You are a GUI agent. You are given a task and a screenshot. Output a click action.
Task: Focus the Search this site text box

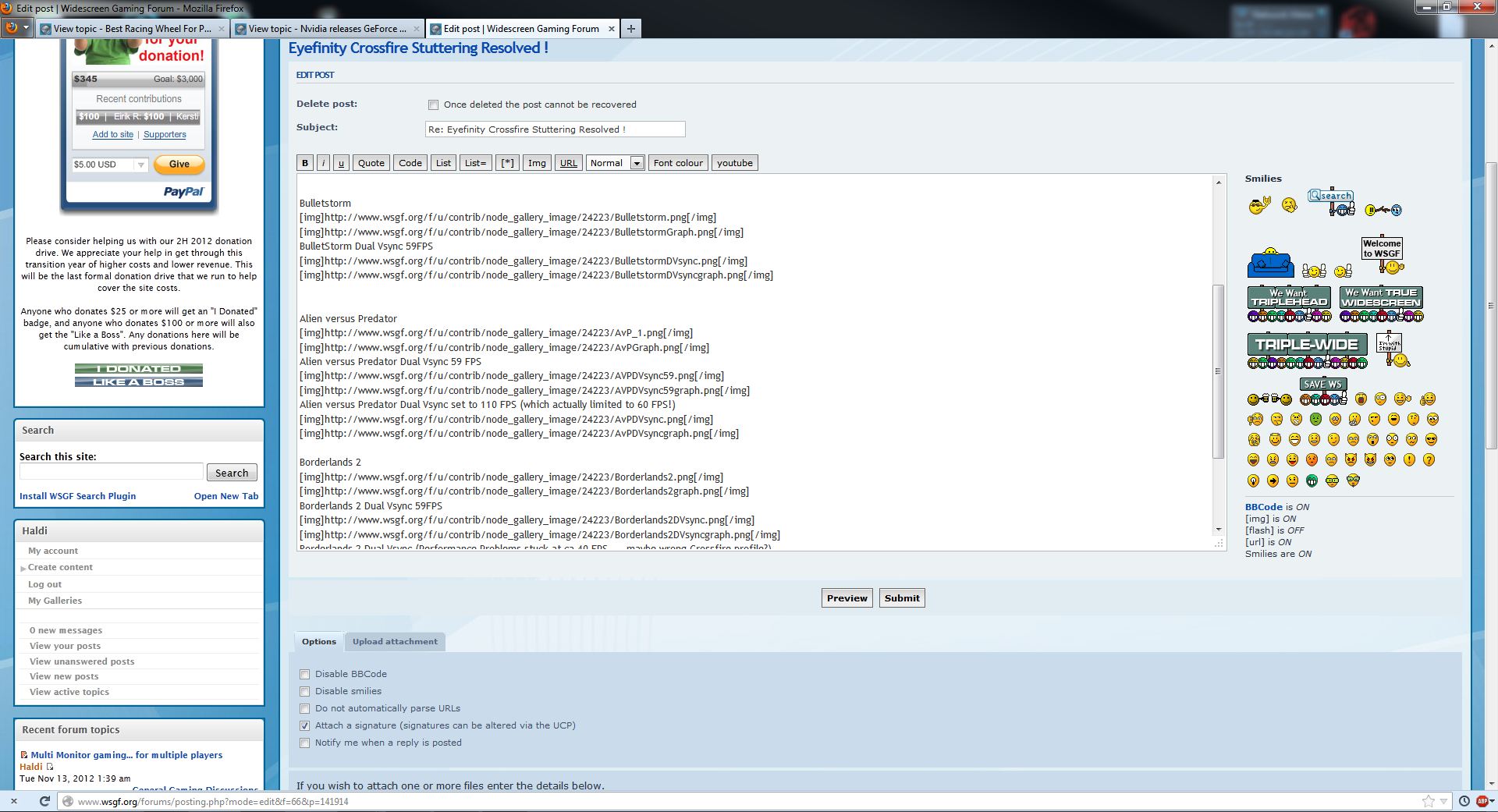tap(112, 472)
